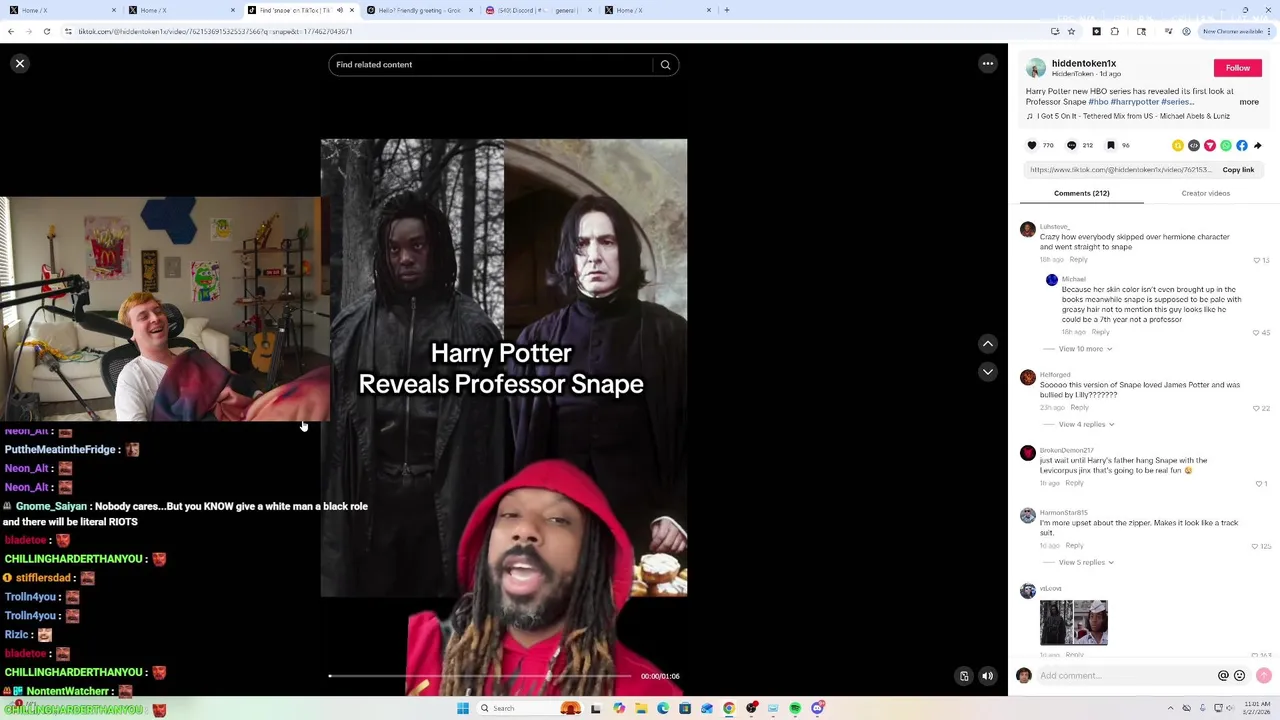Screen dimensions: 1280x720
Task: Reload the page with browser refresh
Action: (46, 31)
